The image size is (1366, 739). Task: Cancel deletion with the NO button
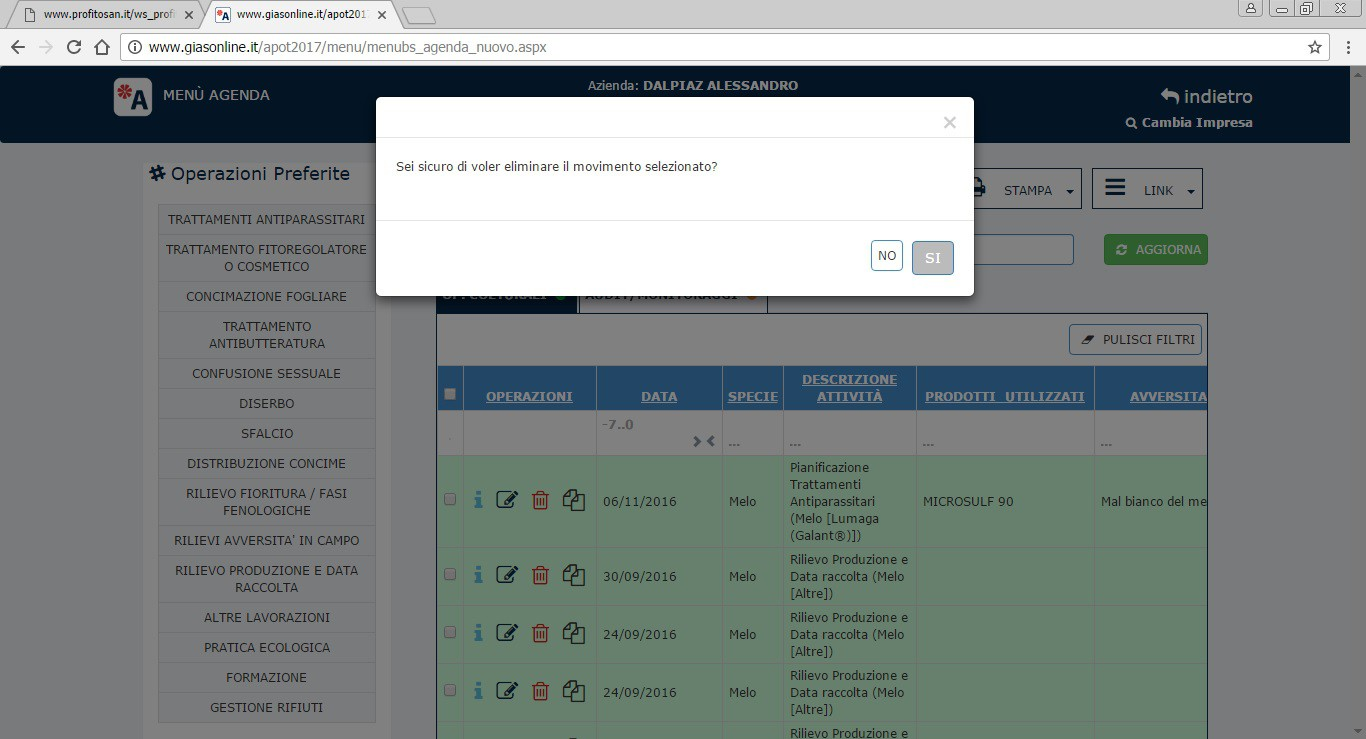(887, 256)
